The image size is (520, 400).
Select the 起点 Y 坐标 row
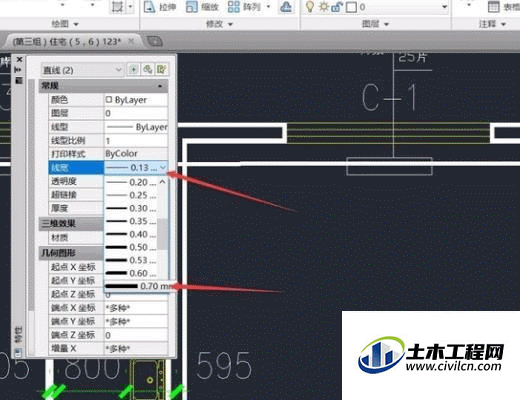coord(76,281)
